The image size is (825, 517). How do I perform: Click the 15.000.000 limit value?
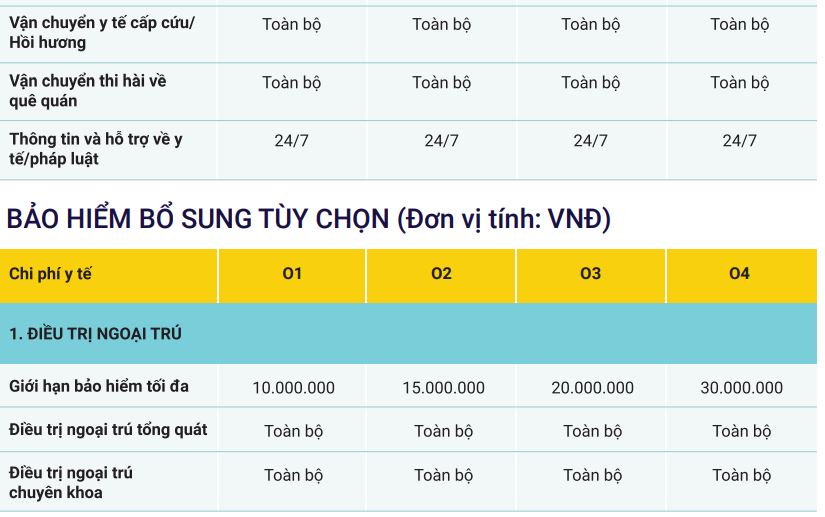pos(443,388)
